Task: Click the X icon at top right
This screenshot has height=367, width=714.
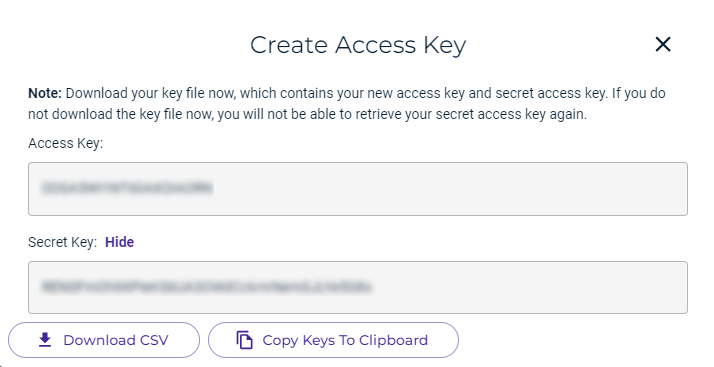Action: [663, 45]
